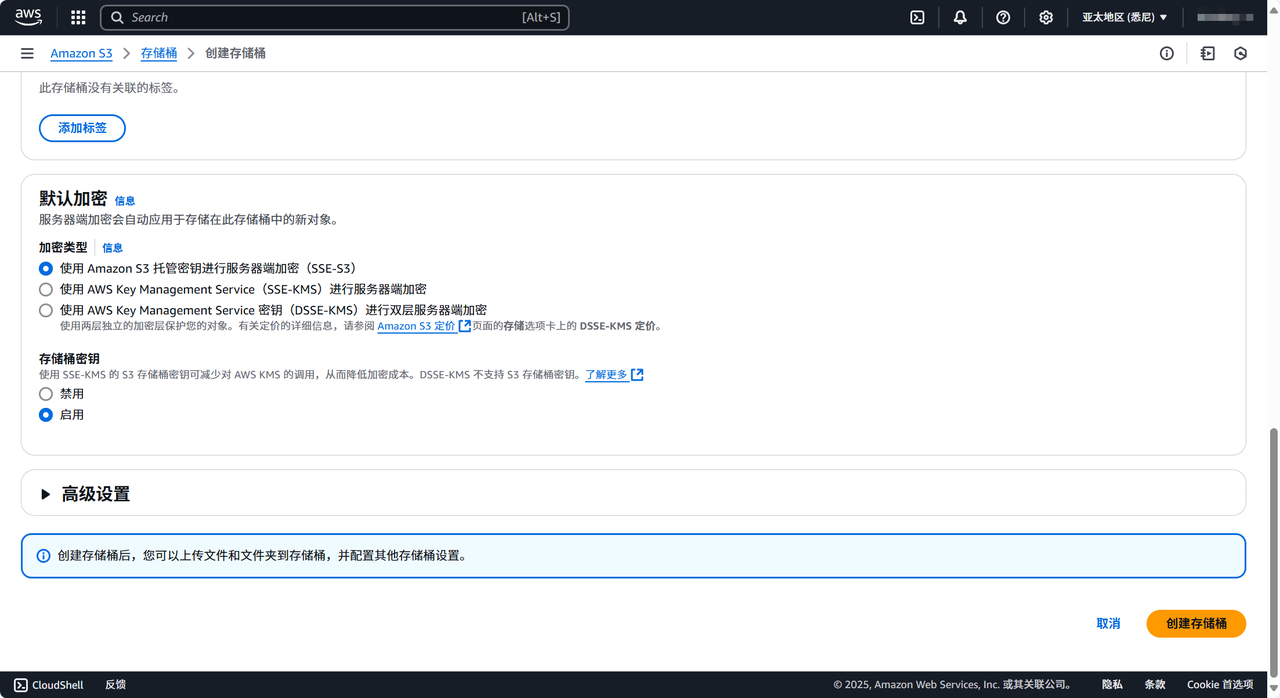Image resolution: width=1280 pixels, height=698 pixels.
Task: Click 添加标签 button
Action: point(82,128)
